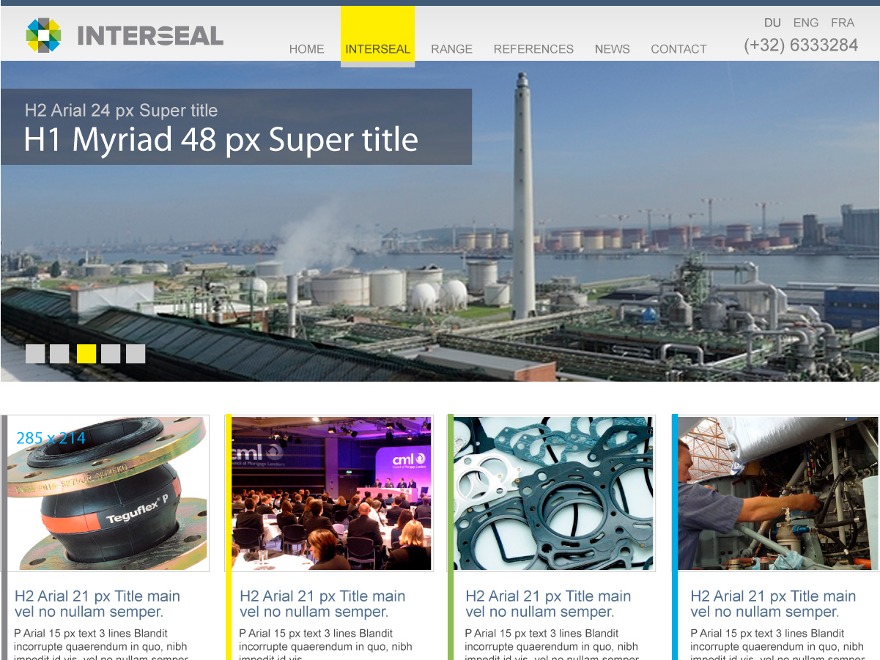Open the REFERENCES menu item
The image size is (880, 660).
(x=534, y=49)
